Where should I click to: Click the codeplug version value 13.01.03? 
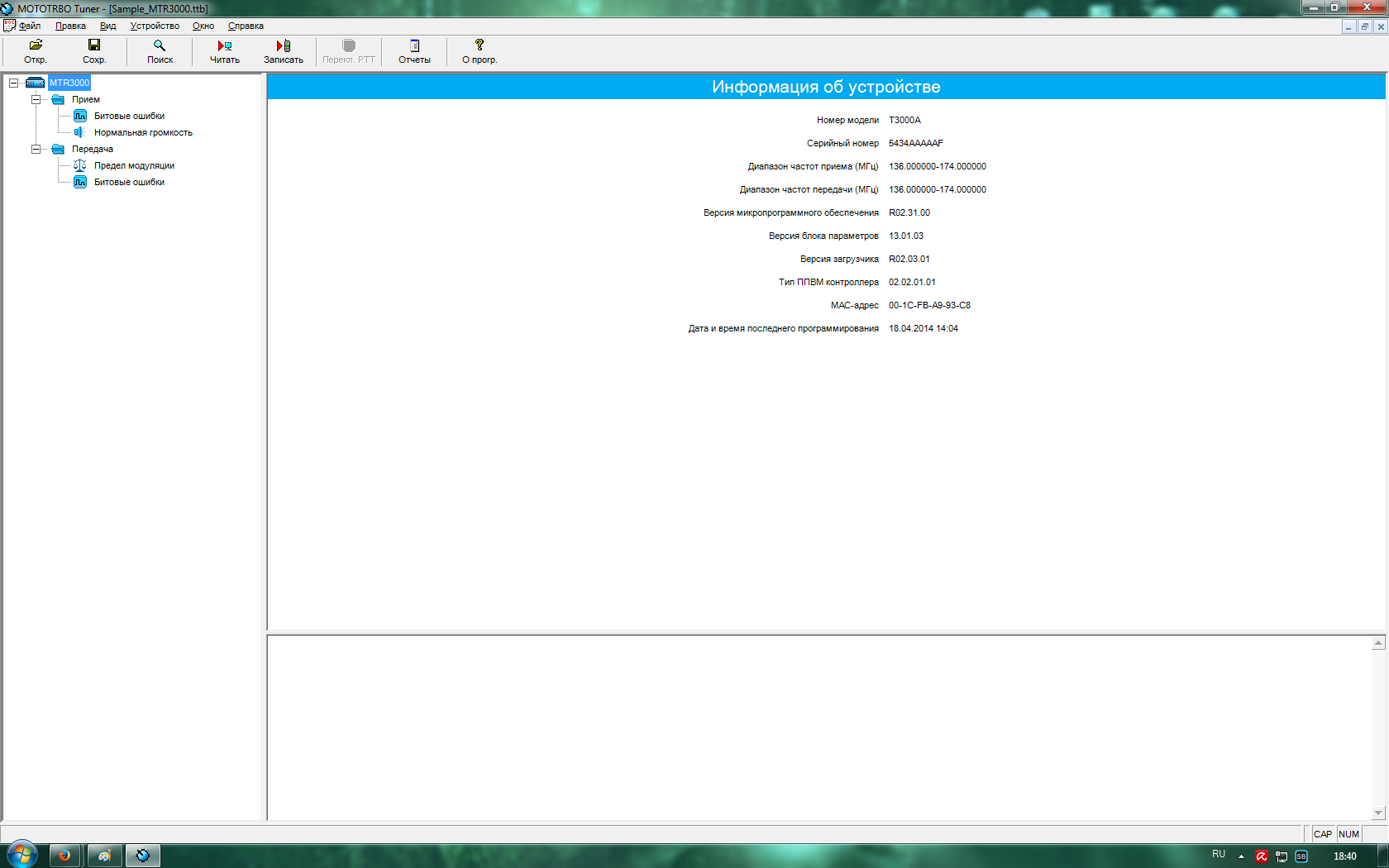point(906,236)
